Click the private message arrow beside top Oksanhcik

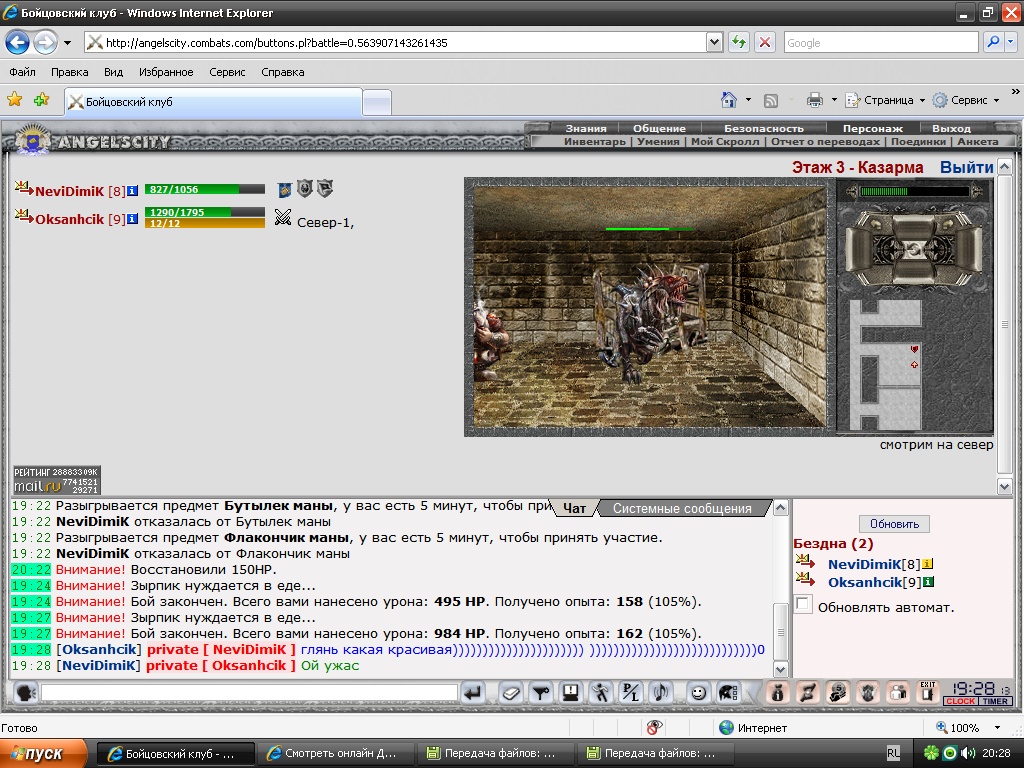tap(24, 216)
